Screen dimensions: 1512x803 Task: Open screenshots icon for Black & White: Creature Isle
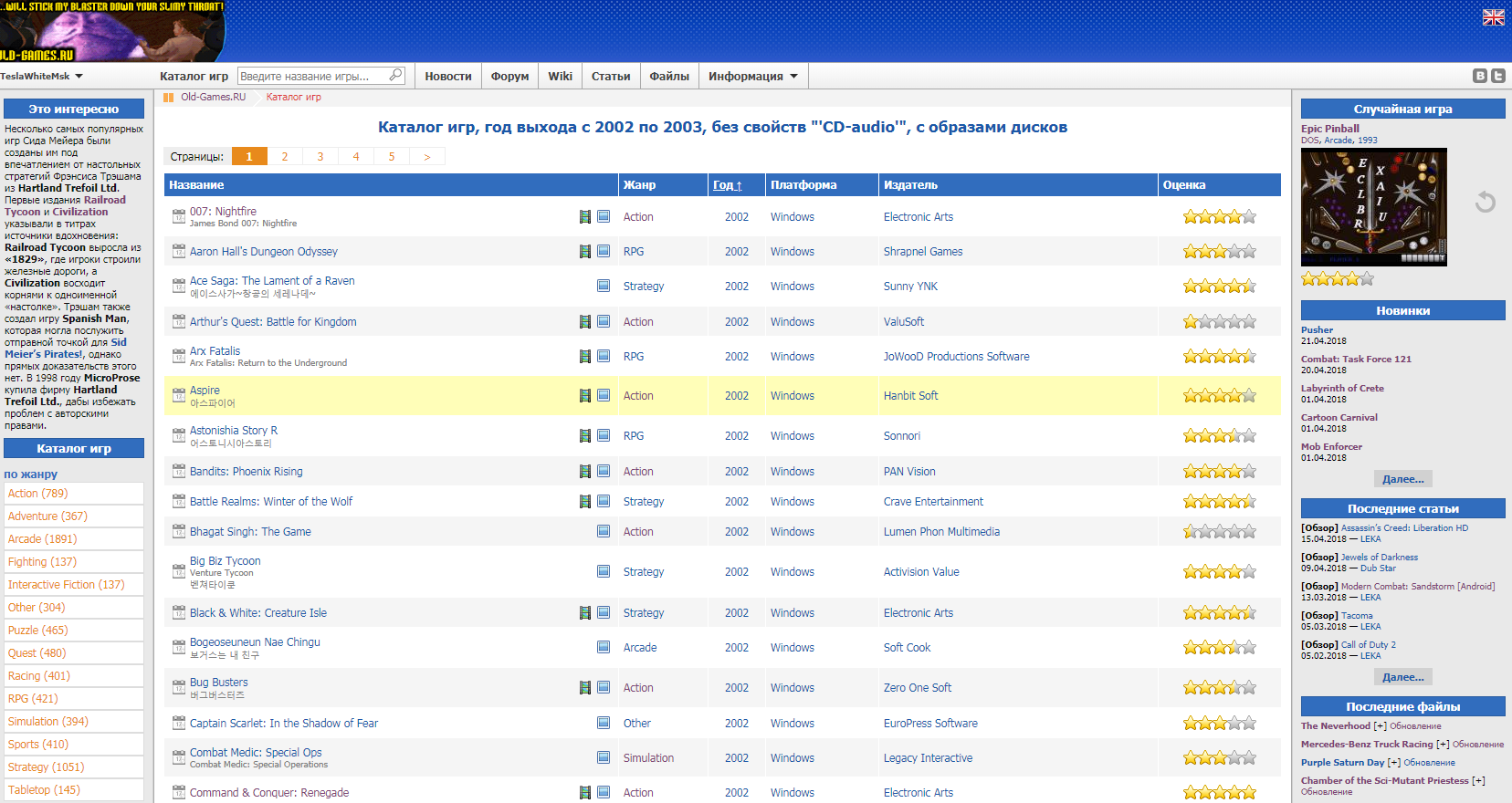(x=585, y=613)
